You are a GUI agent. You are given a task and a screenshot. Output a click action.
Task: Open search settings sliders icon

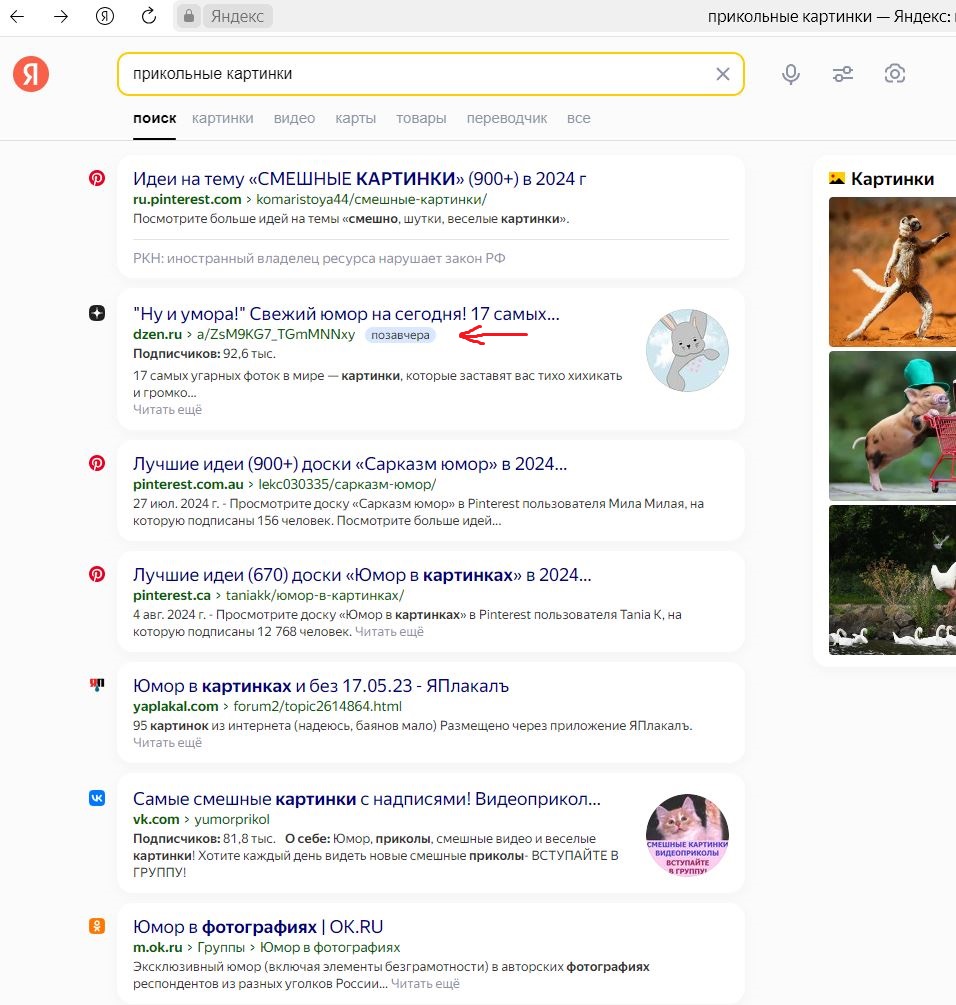[843, 74]
